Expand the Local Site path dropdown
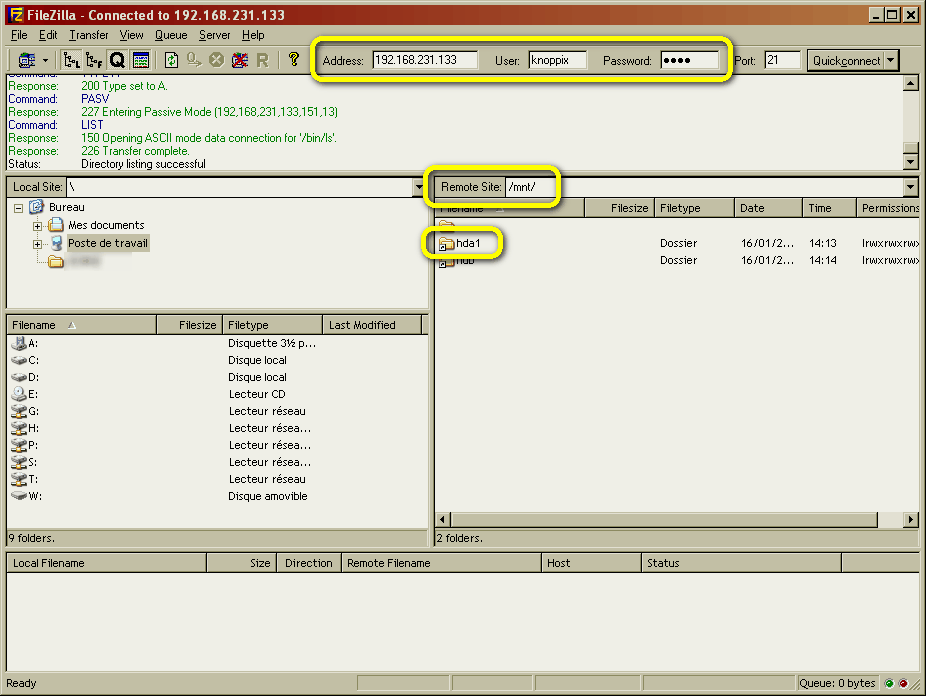 [x=419, y=187]
